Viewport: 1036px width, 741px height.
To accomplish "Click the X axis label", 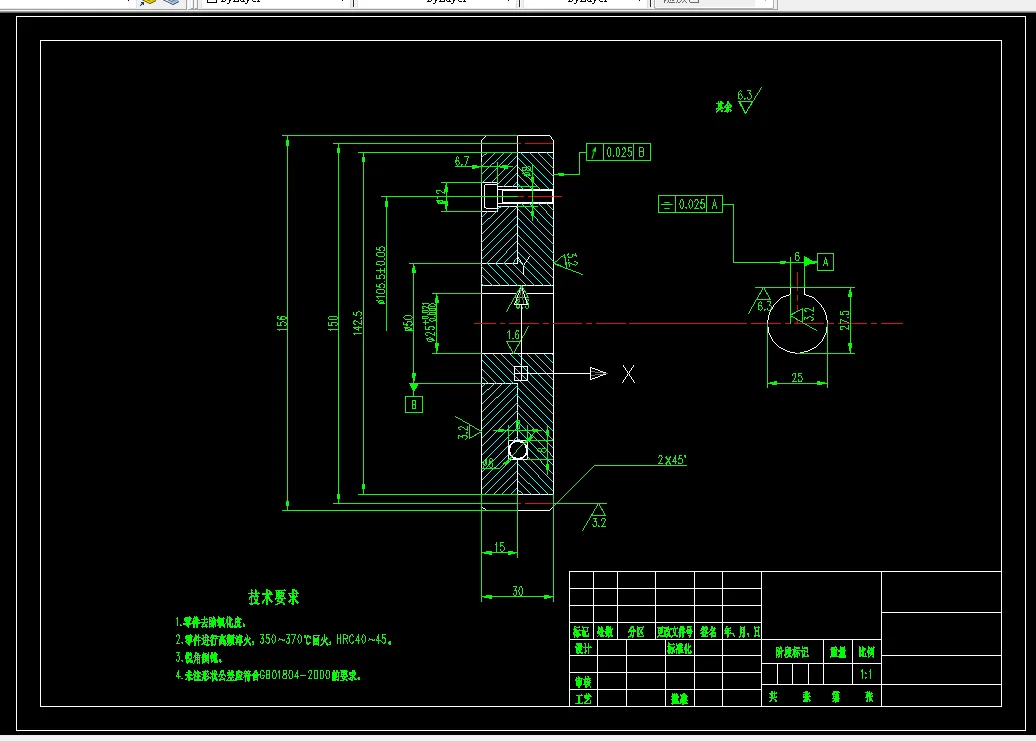I will tap(628, 374).
